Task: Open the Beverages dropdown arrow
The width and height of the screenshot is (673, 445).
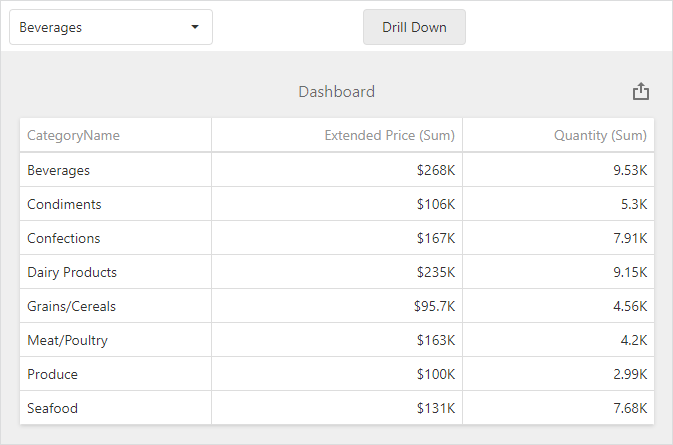Action: [194, 27]
